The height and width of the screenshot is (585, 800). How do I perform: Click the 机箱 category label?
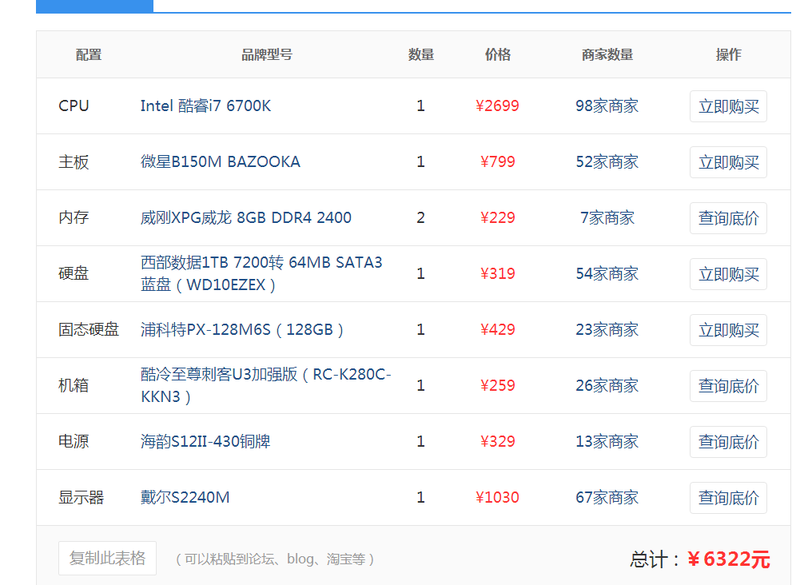73,385
